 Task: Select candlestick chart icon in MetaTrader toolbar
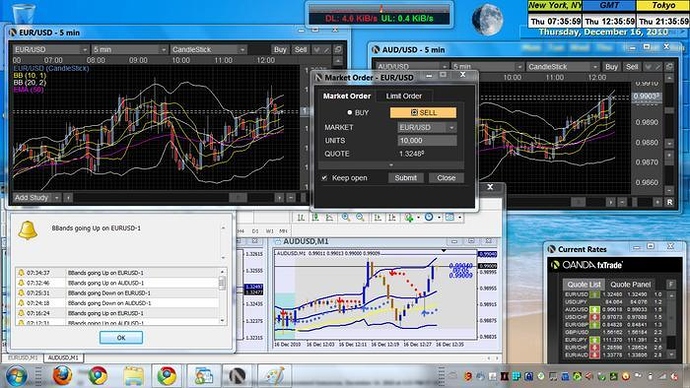(316, 217)
